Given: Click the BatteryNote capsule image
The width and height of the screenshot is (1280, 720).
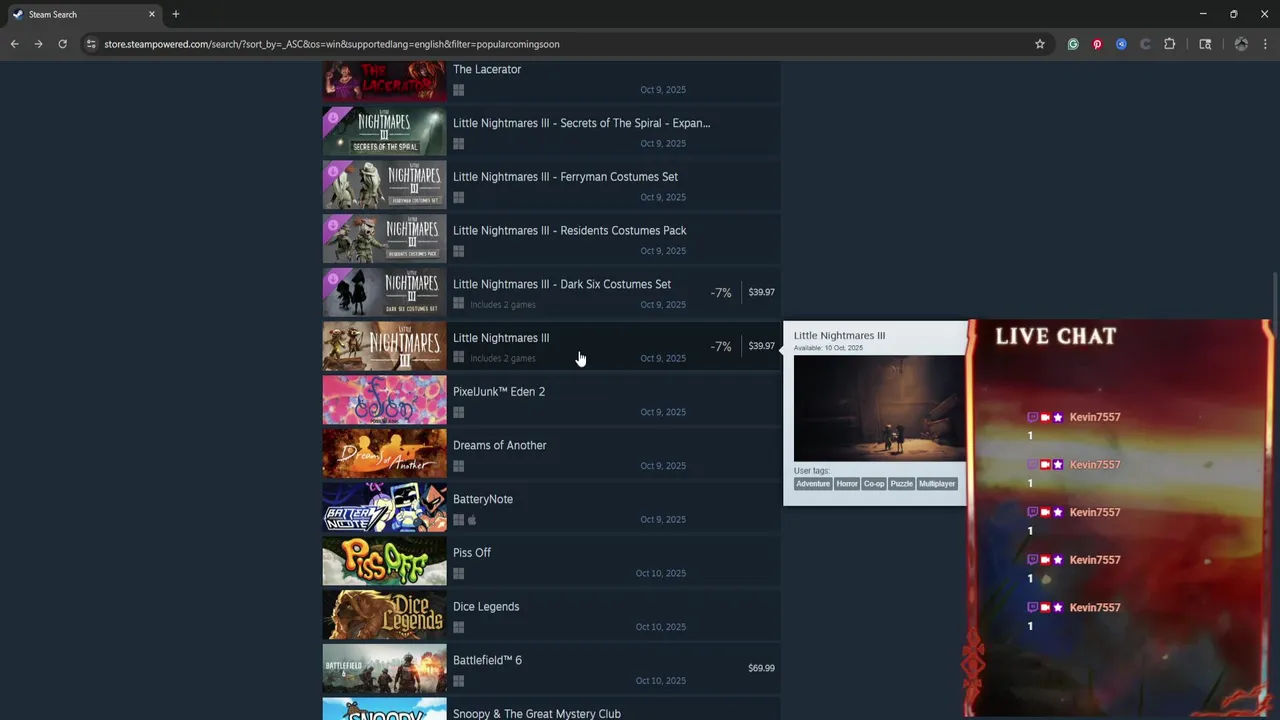Looking at the screenshot, I should coord(384,508).
